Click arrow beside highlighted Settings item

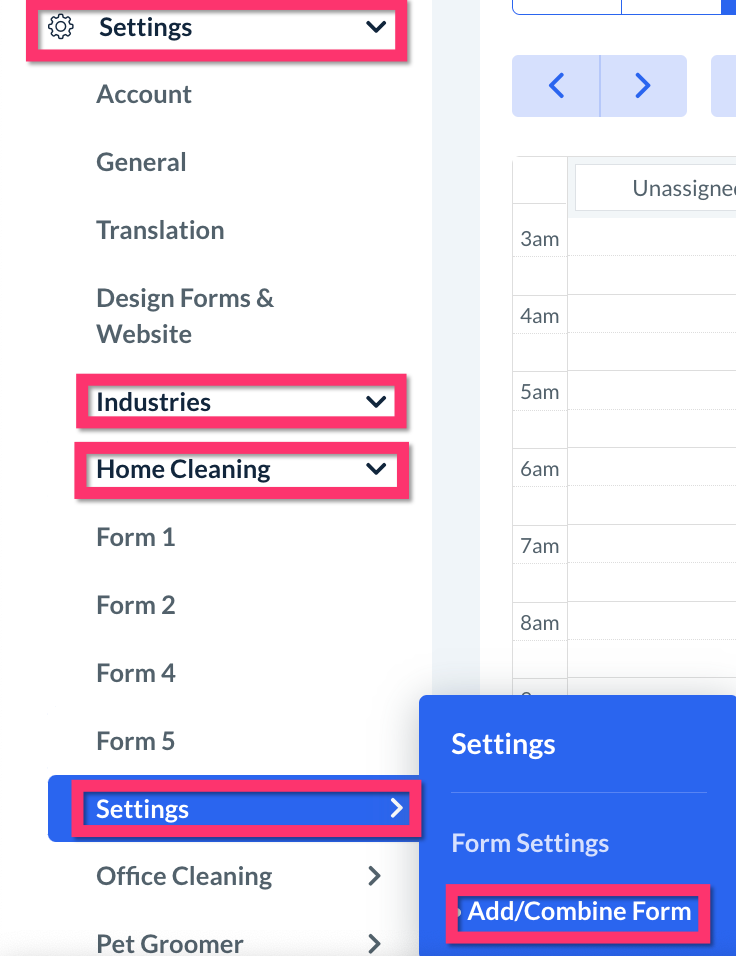click(x=397, y=809)
